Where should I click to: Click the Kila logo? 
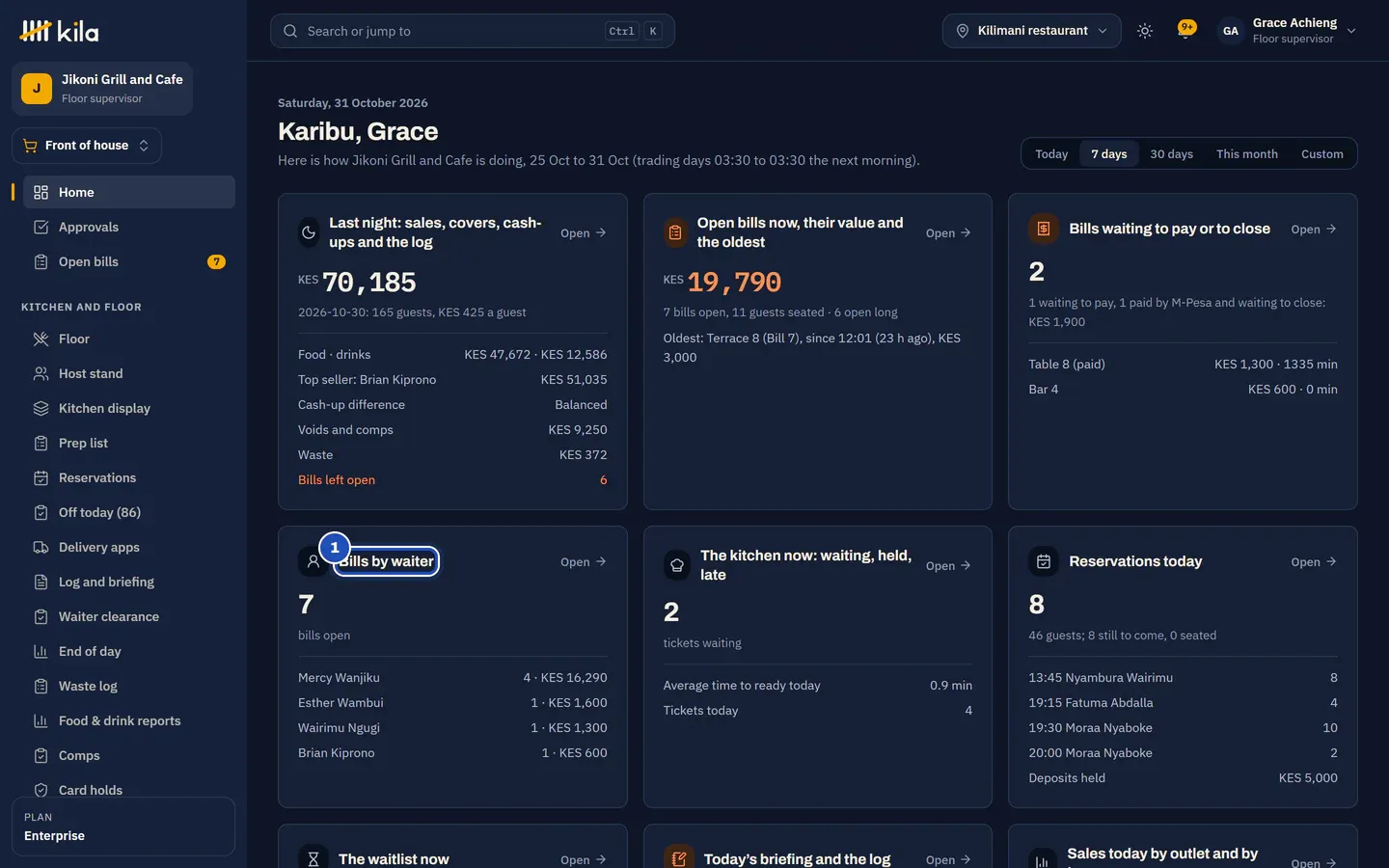pos(59,31)
